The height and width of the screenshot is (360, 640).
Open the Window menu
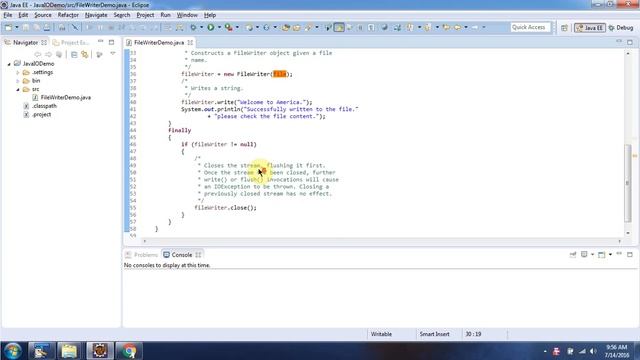coord(187,15)
